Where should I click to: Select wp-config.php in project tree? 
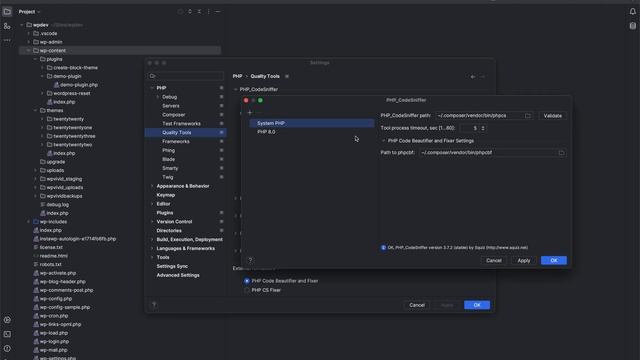click(x=56, y=299)
